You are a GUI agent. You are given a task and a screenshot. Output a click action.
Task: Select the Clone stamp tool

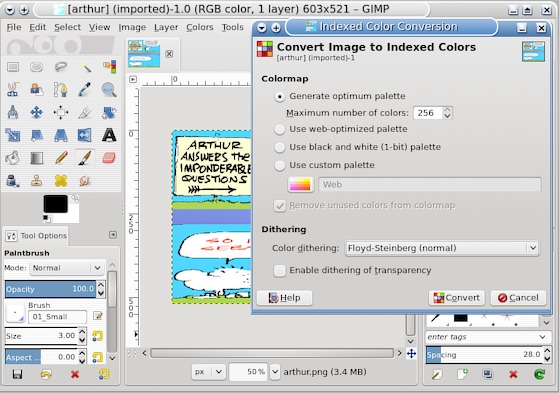[36, 181]
